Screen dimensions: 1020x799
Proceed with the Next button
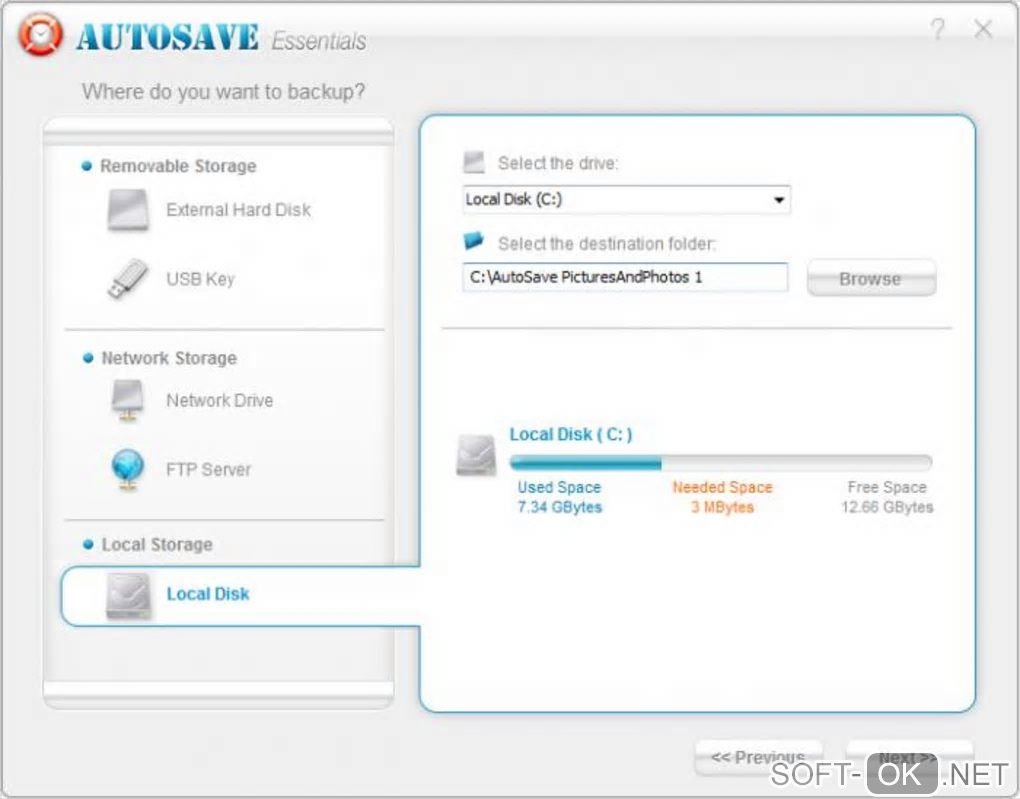(x=909, y=757)
